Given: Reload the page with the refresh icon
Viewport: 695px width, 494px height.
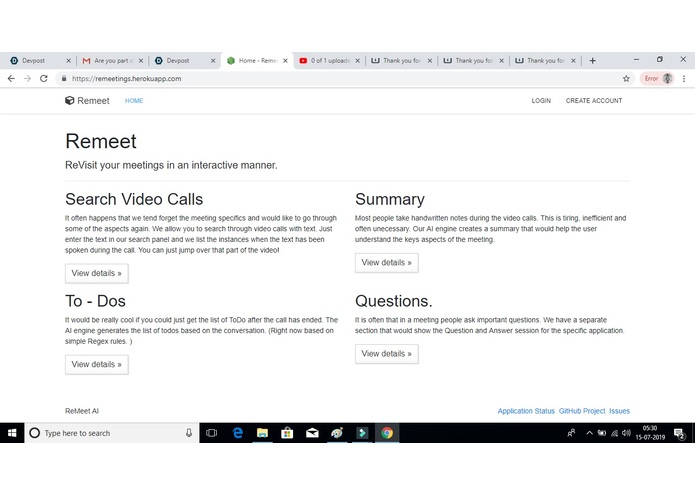Looking at the screenshot, I should pos(43,78).
